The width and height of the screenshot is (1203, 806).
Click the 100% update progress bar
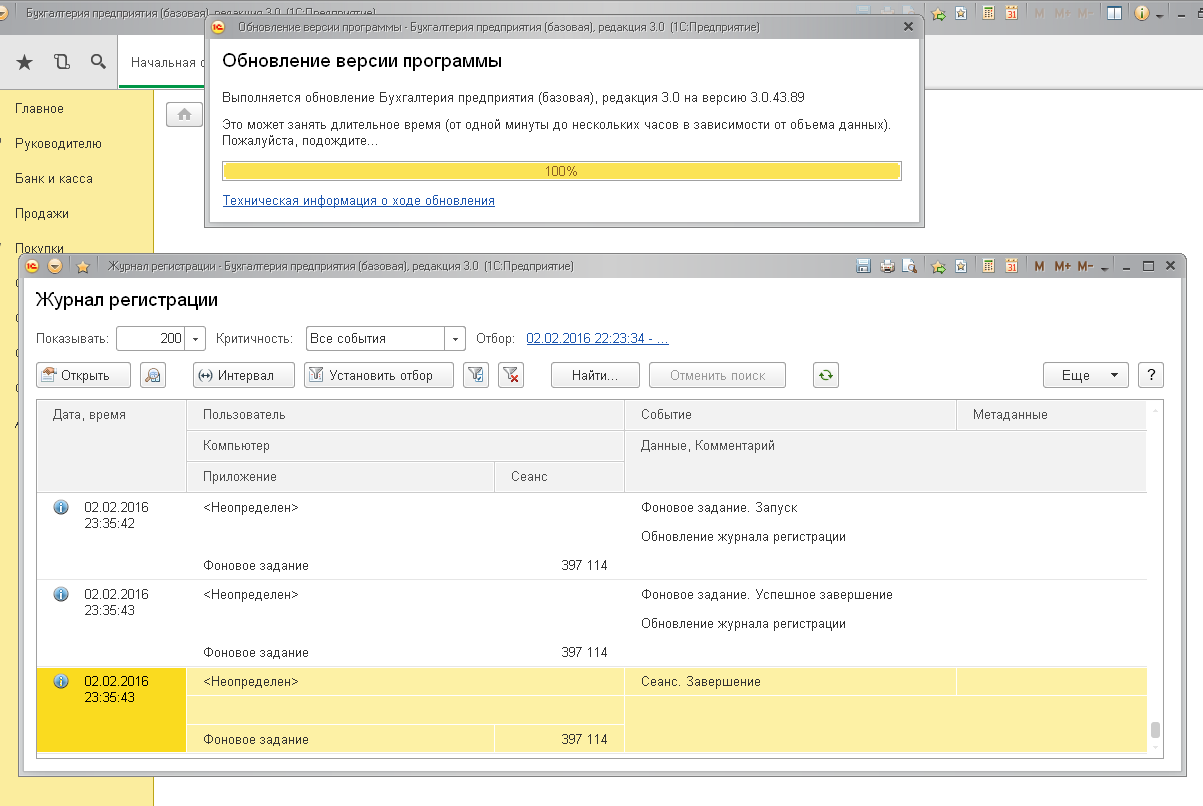(561, 171)
